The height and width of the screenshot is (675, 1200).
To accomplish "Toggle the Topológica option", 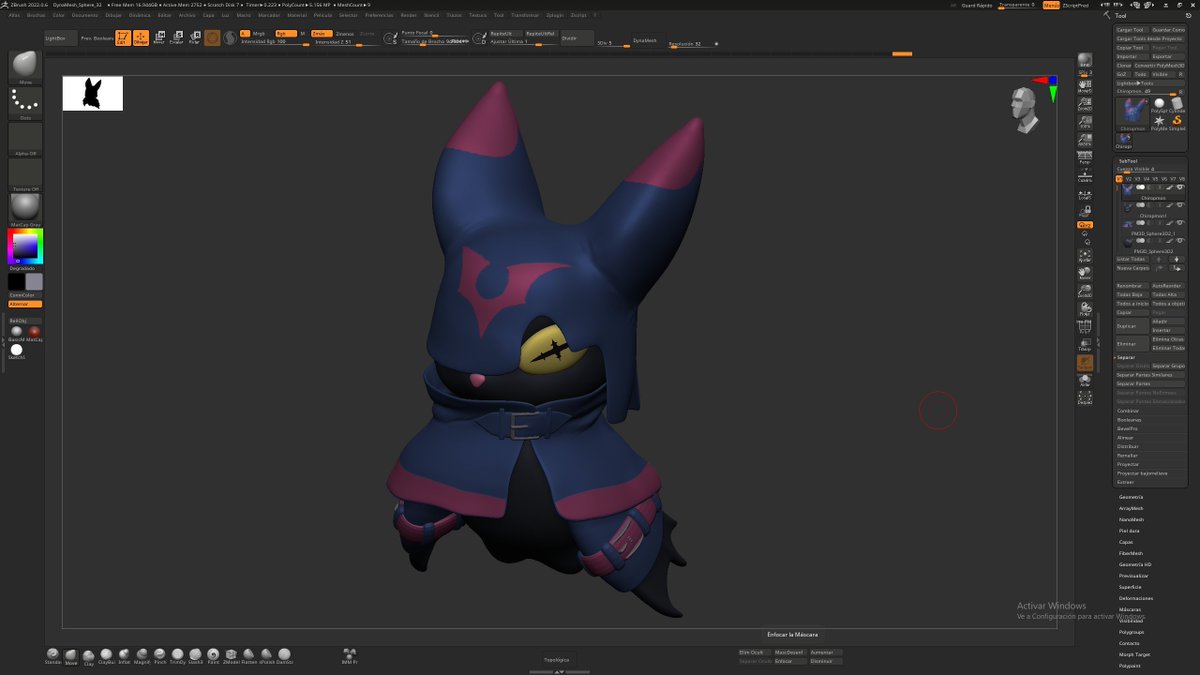I will [x=556, y=660].
